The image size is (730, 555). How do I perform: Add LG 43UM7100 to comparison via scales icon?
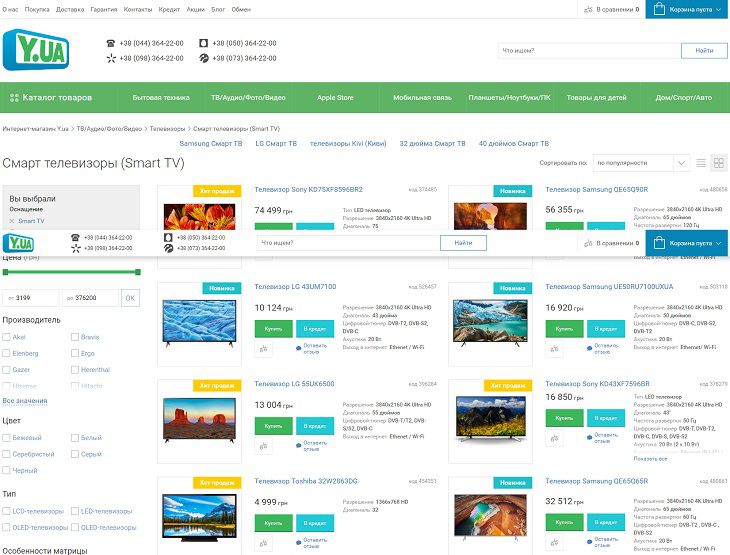pos(265,349)
